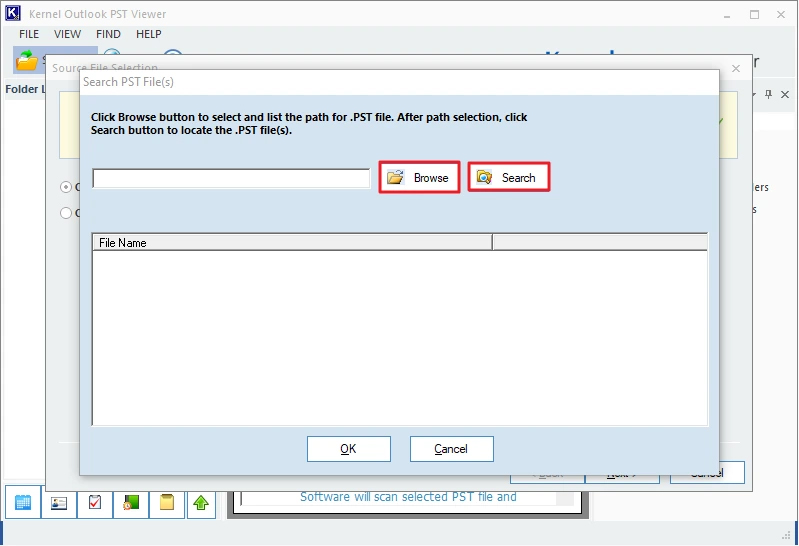799x546 pixels.
Task: Open the Calendar view icon
Action: click(x=23, y=503)
